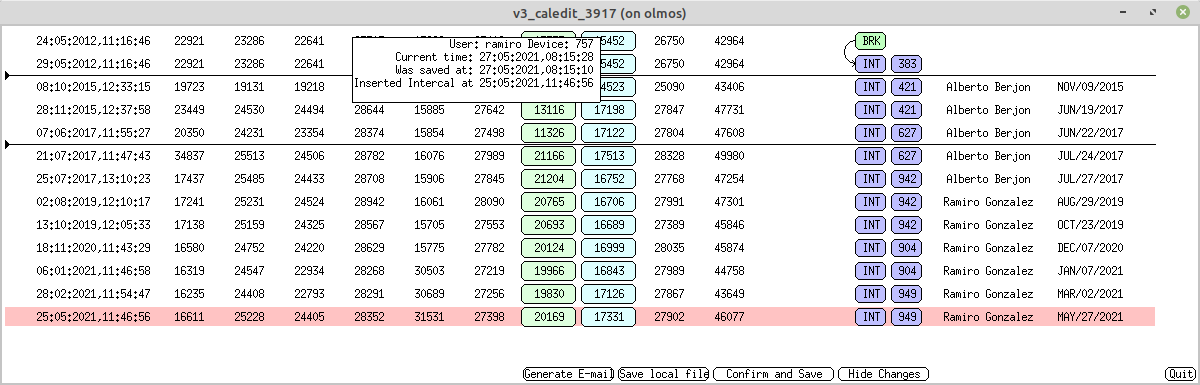The image size is (1200, 385).
Task: Click Save local file button
Action: tap(664, 374)
